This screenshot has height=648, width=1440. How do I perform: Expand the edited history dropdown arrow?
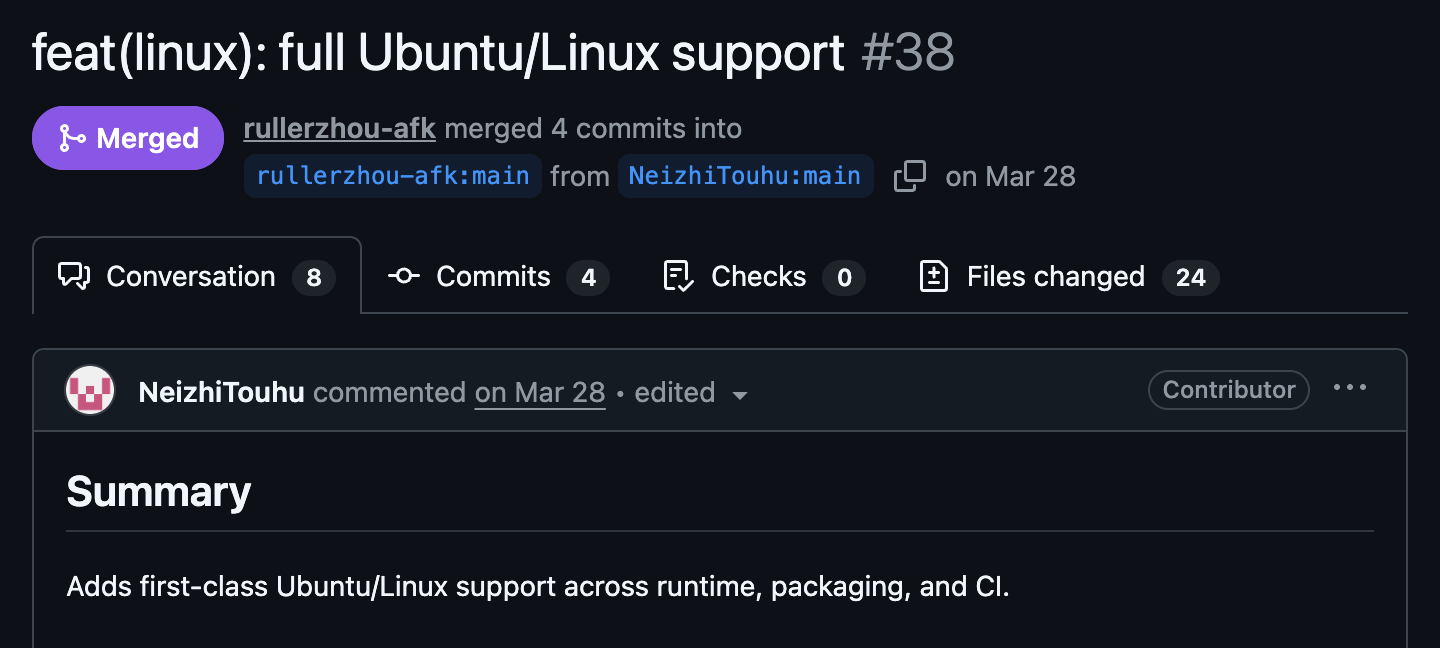(x=740, y=395)
